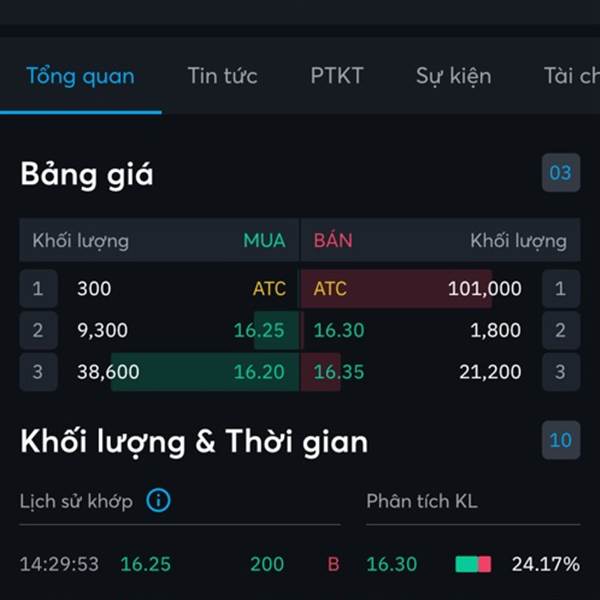Open the Khối lượng & Thời gian selector 10
Image resolution: width=600 pixels, height=600 pixels.
[560, 440]
